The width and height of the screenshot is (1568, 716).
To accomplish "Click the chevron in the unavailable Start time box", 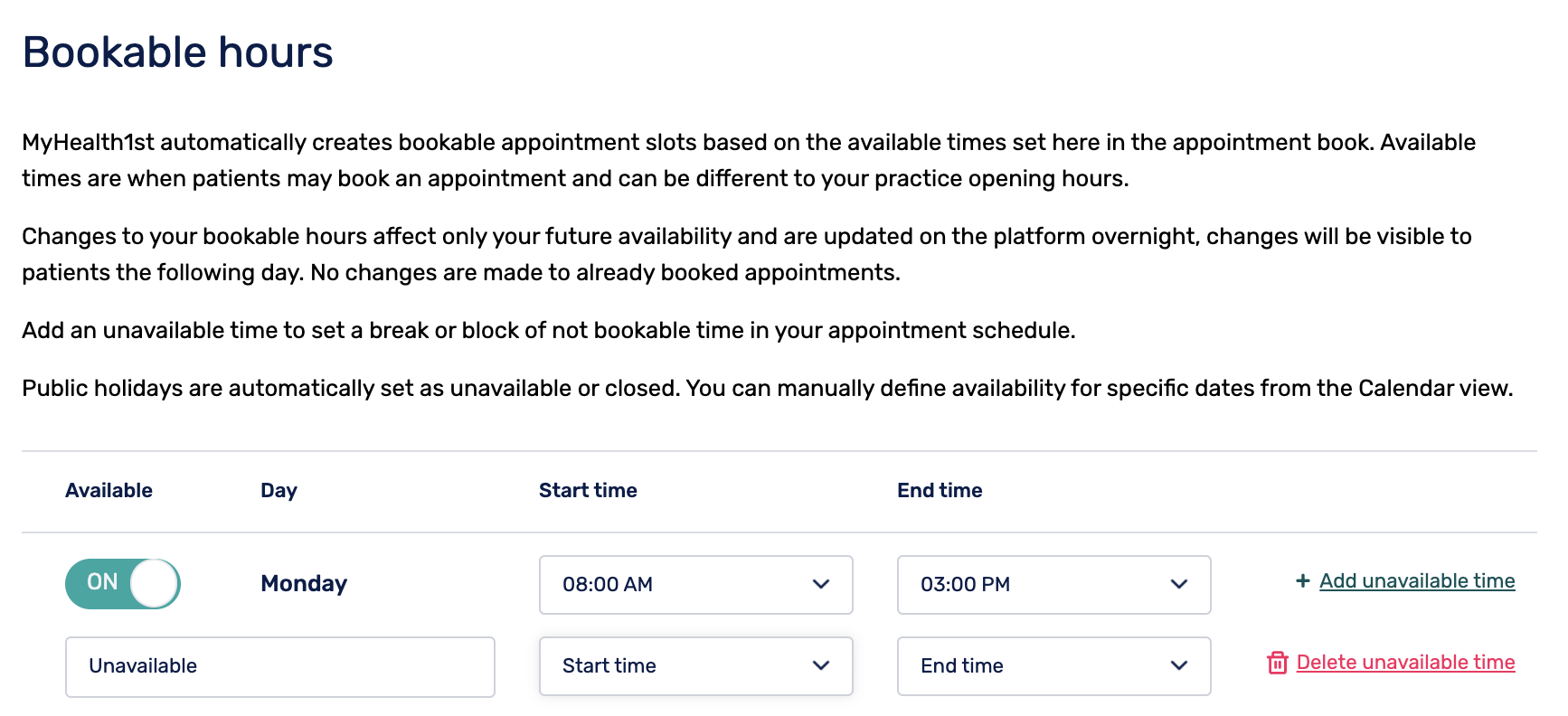I will pos(820,665).
